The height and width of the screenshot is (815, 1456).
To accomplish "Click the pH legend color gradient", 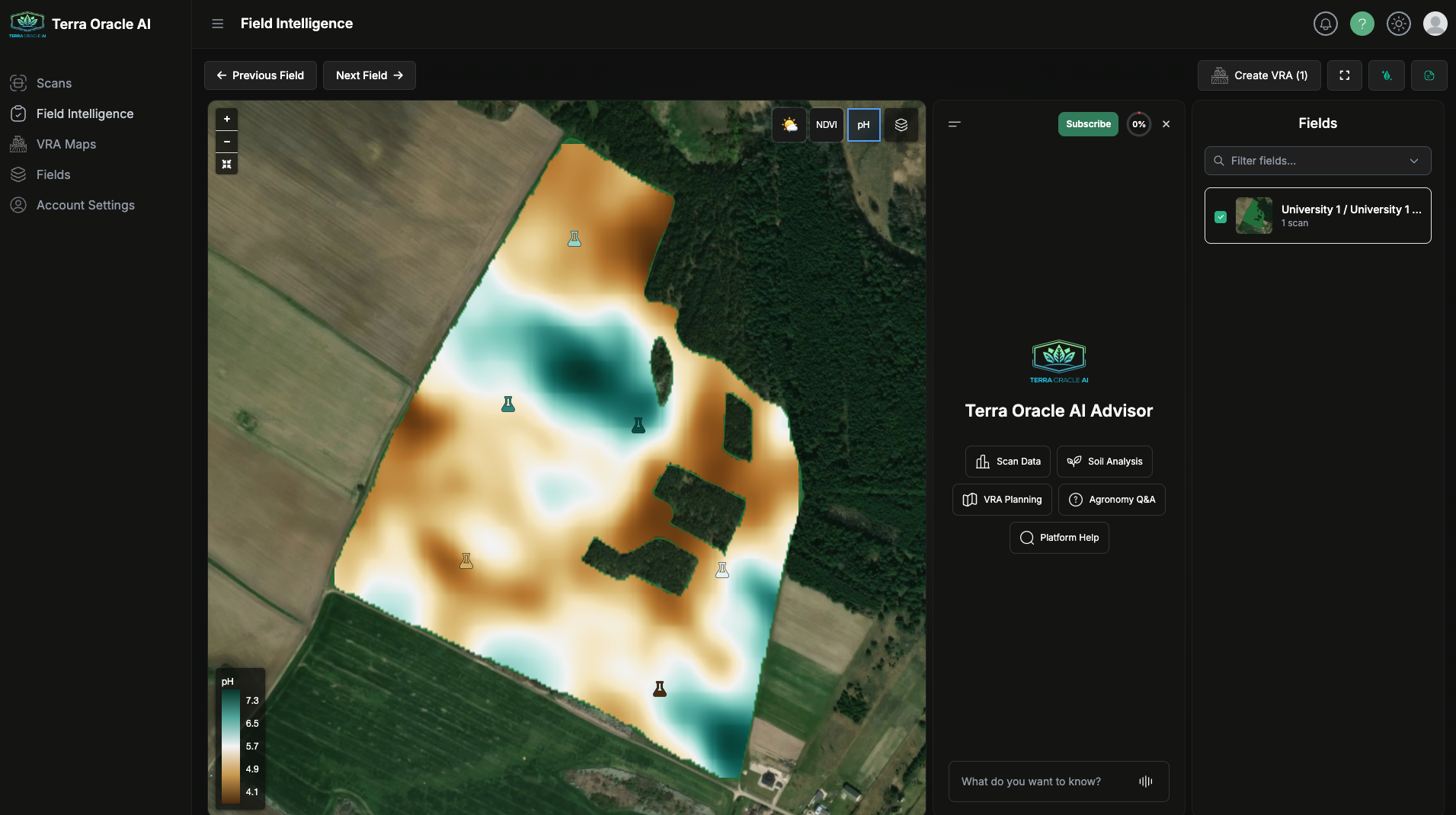I will click(x=232, y=746).
